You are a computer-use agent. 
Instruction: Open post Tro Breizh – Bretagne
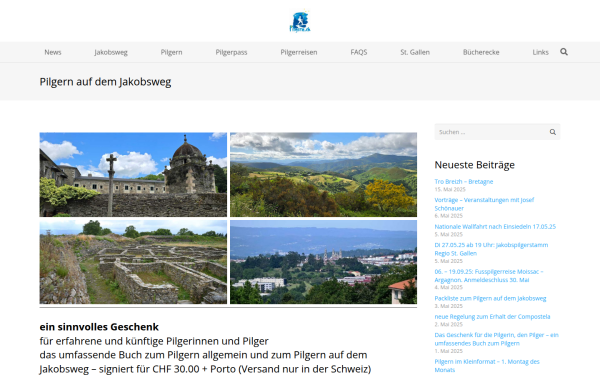pos(464,181)
